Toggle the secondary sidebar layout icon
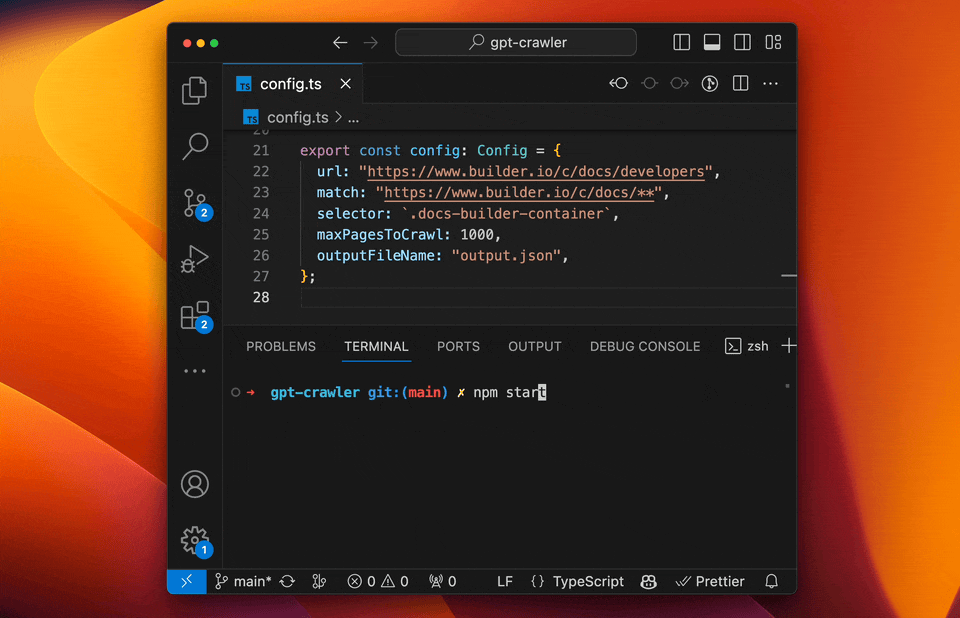The image size is (960, 618). click(x=742, y=42)
